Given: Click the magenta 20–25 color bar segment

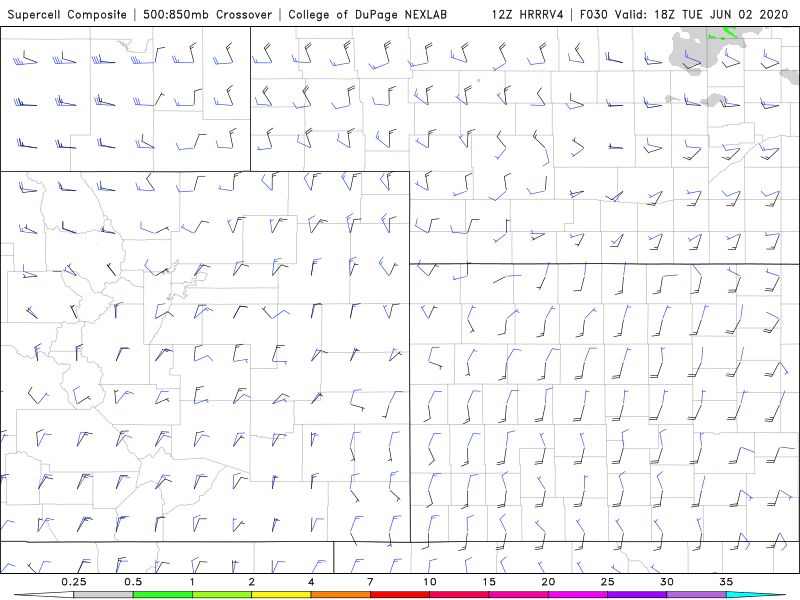Looking at the screenshot, I should click(x=578, y=595).
